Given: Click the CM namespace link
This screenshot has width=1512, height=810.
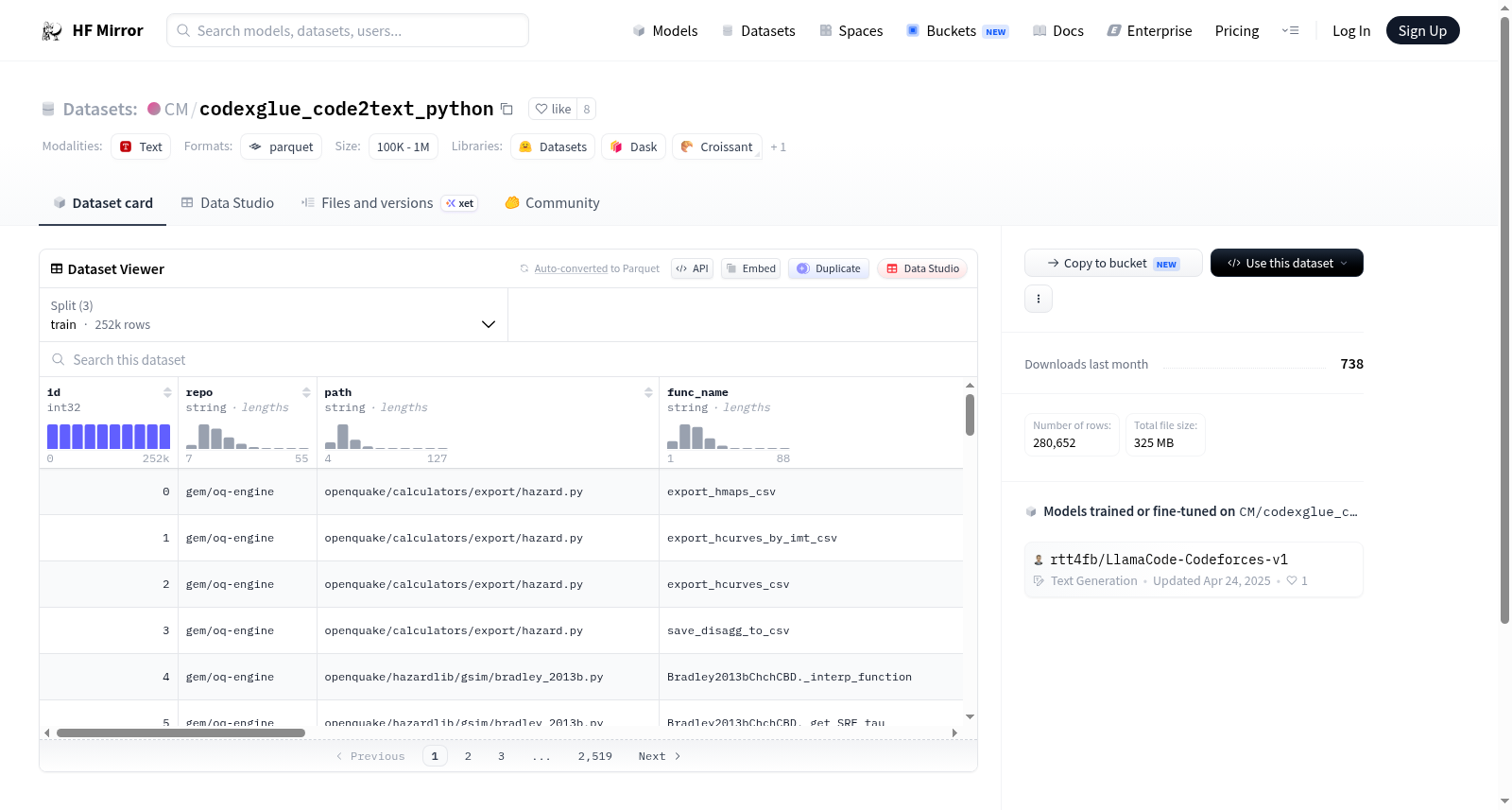Looking at the screenshot, I should click(x=176, y=109).
